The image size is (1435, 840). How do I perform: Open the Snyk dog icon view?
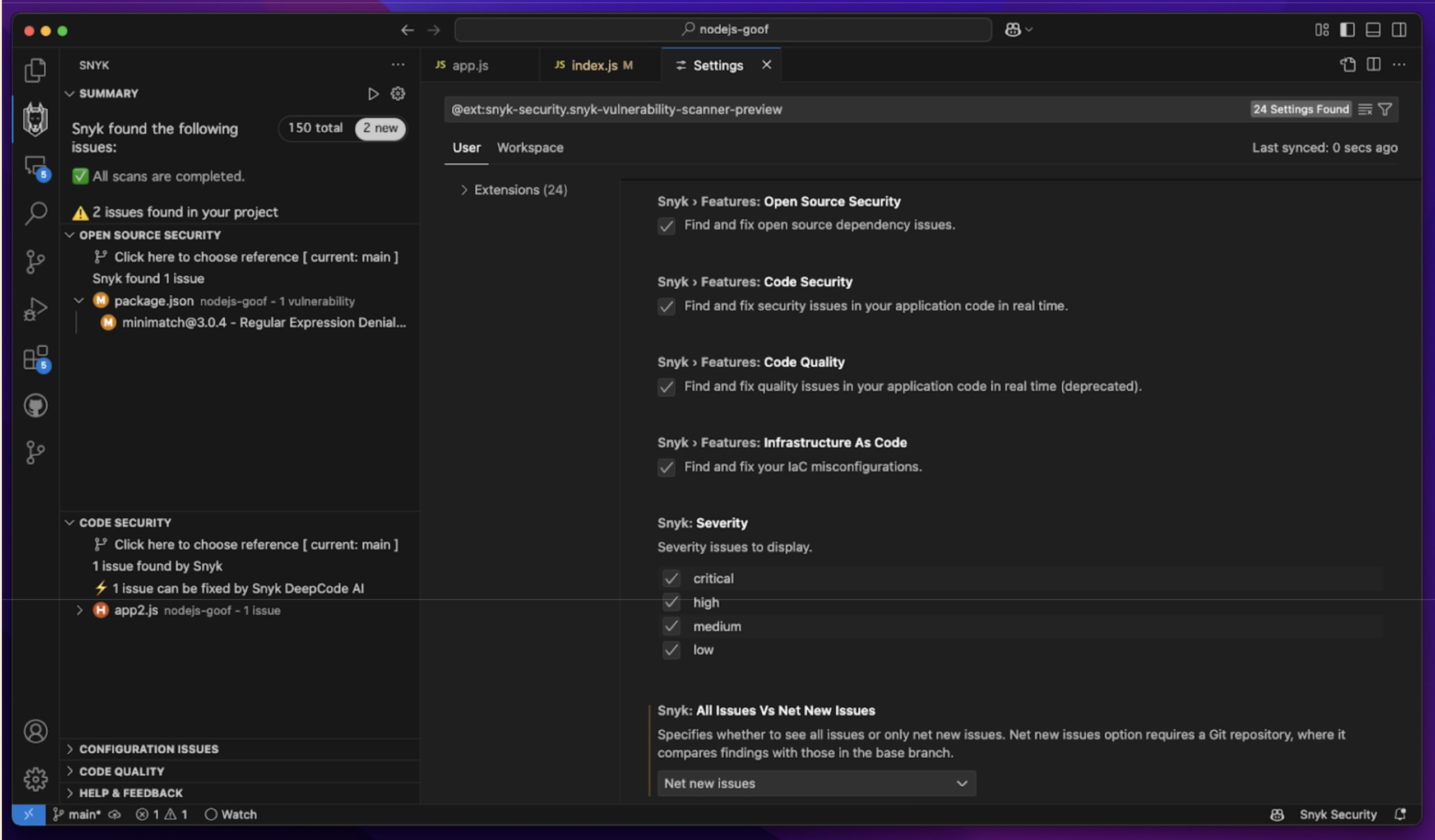35,119
